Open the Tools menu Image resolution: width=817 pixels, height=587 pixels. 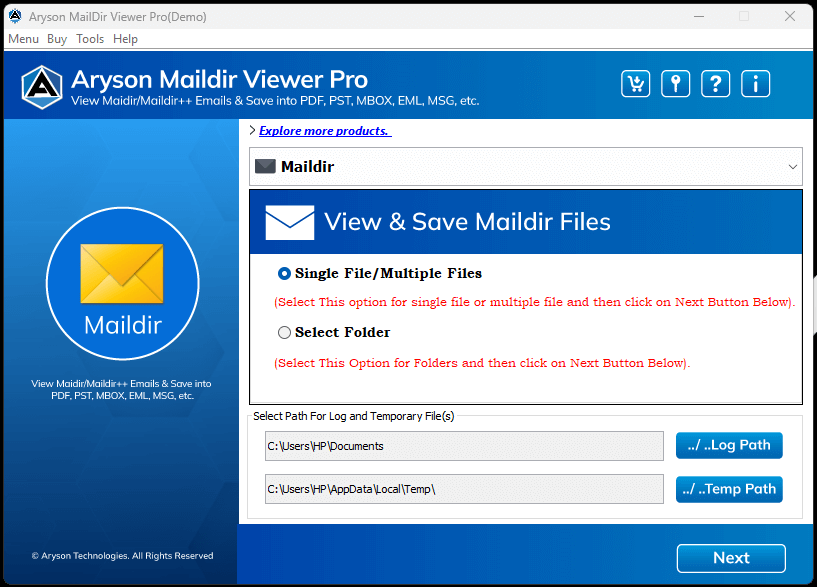90,39
